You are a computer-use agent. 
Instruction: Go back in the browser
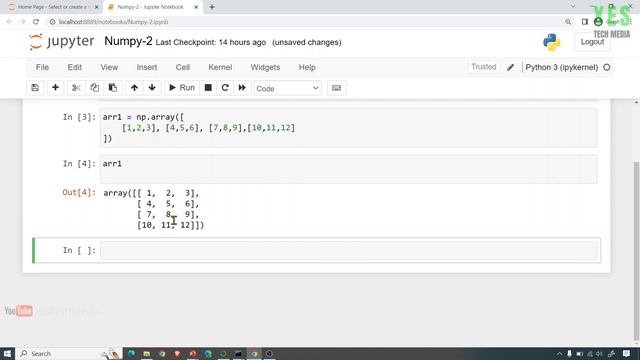click(x=9, y=22)
